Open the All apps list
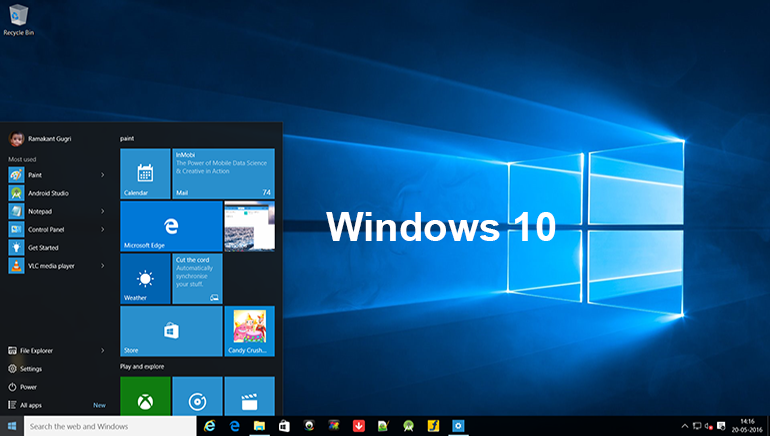The image size is (770, 436). click(x=30, y=405)
